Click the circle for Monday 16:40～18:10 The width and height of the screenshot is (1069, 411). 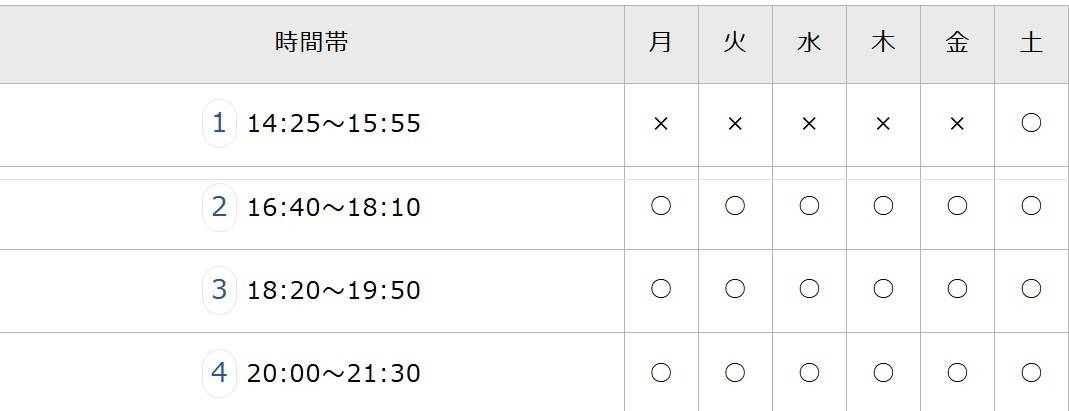click(660, 207)
